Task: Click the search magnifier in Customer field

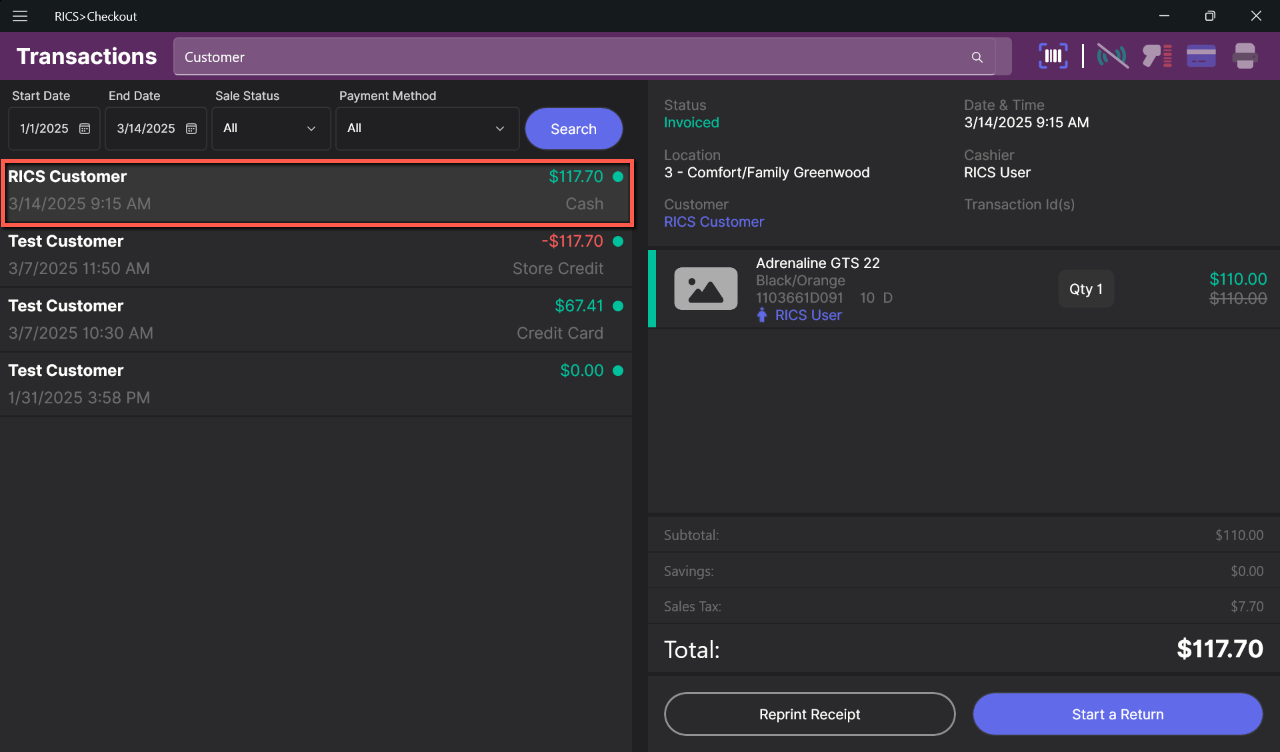Action: 977,58
